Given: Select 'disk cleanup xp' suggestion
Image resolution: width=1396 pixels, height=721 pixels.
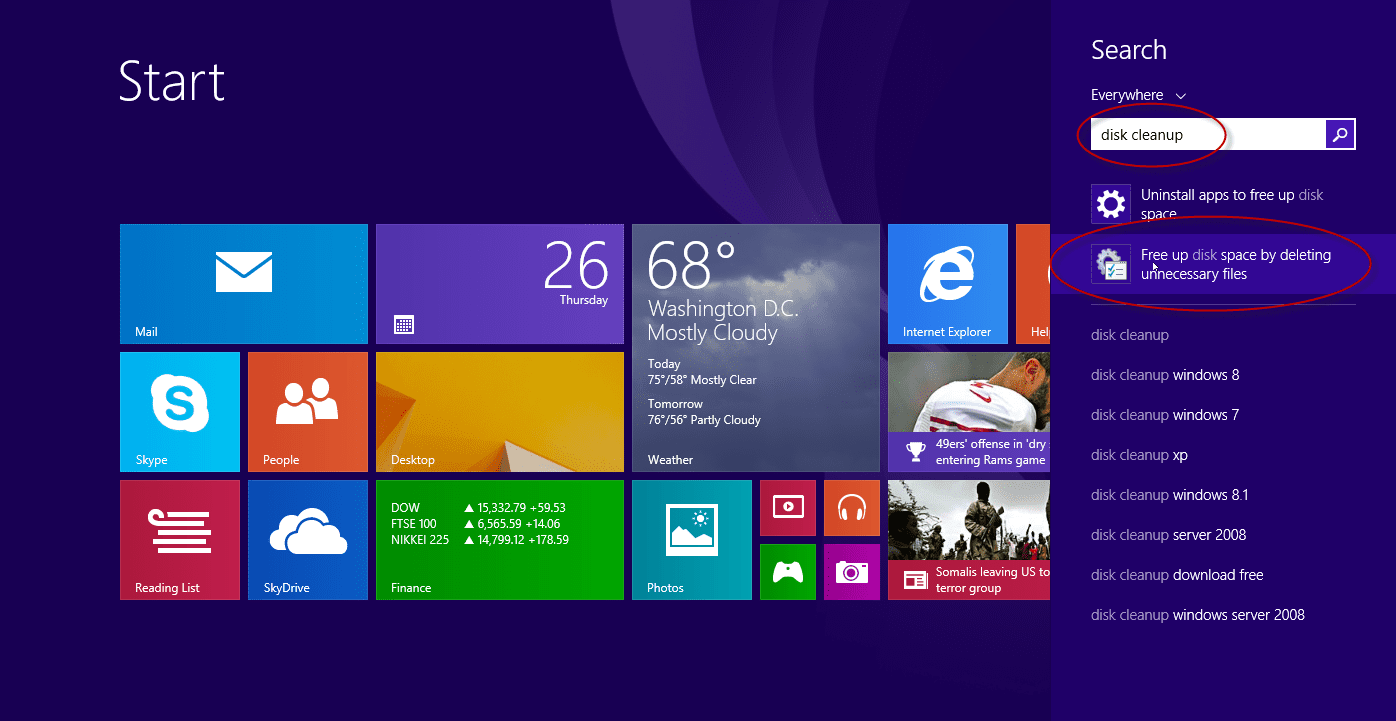Looking at the screenshot, I should click(x=1139, y=455).
